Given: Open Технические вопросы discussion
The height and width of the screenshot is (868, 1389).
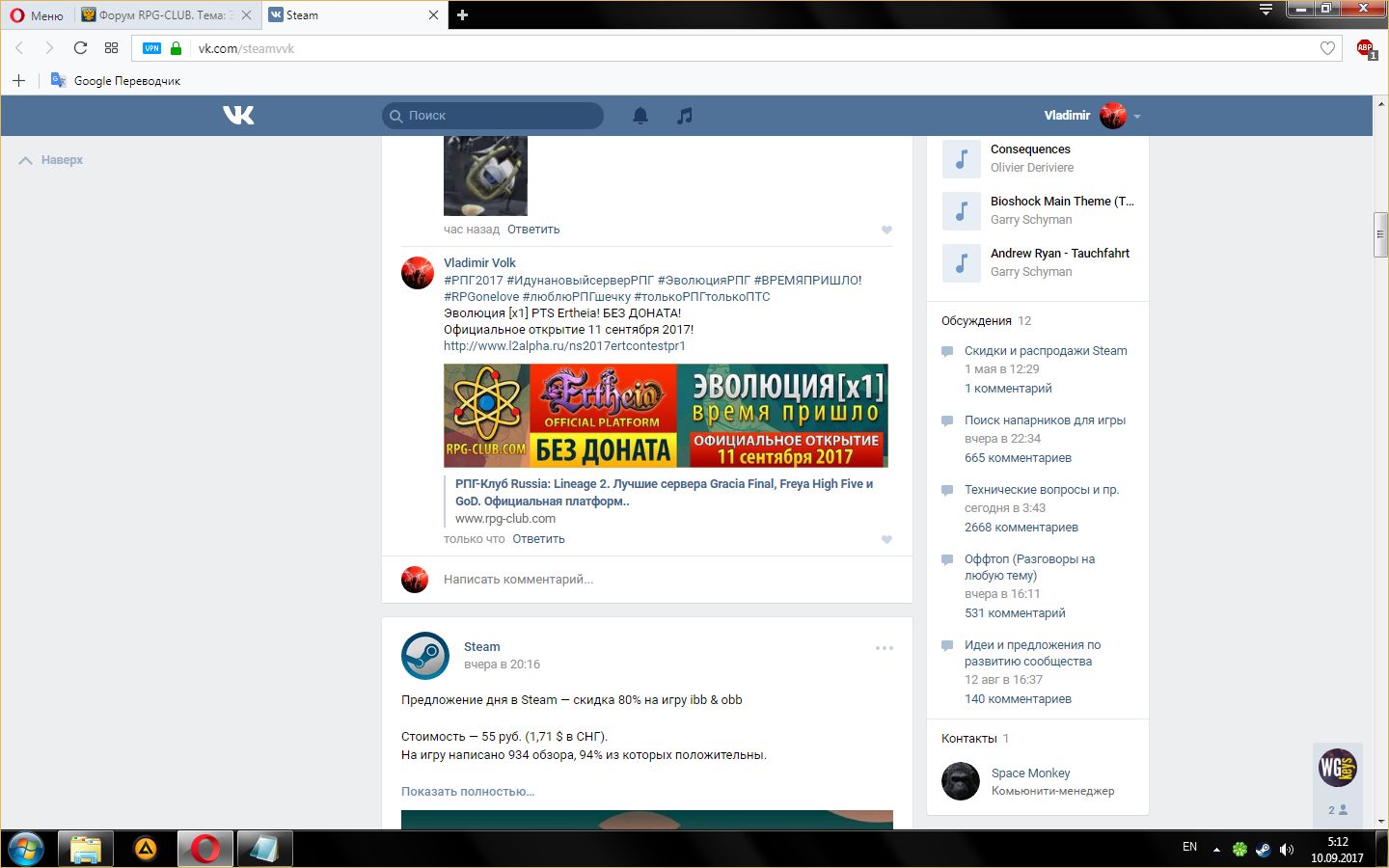Looking at the screenshot, I should (x=1042, y=490).
